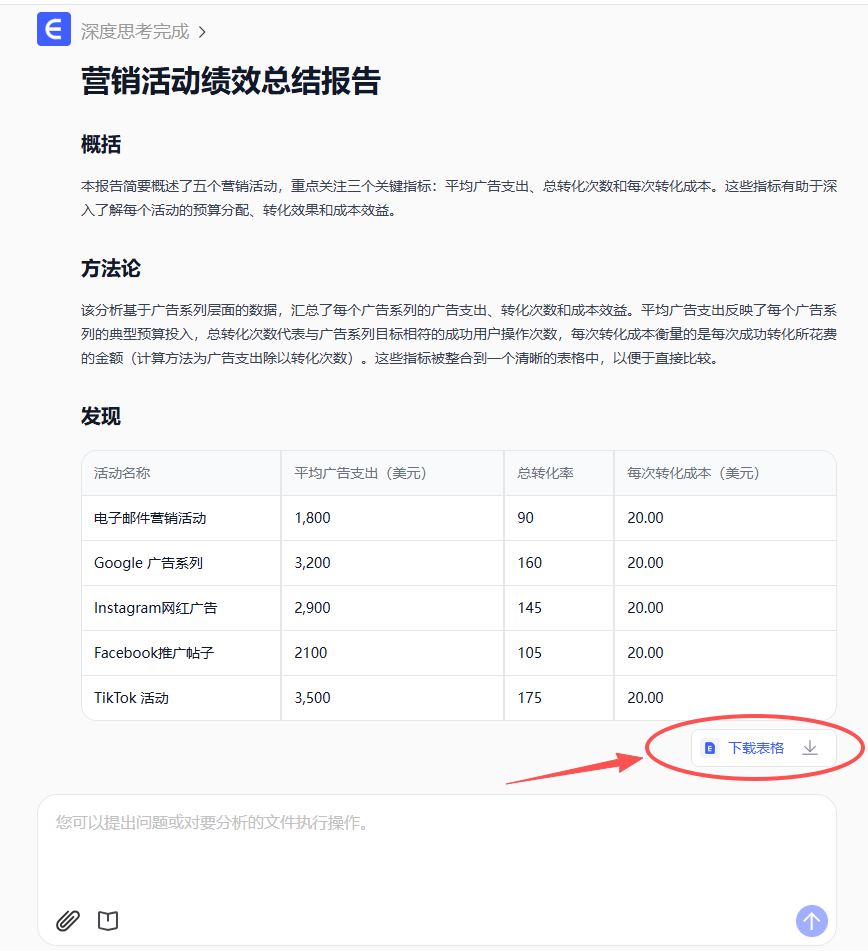Select the 平均广告支出（美元） column header
Image resolution: width=868 pixels, height=951 pixels.
point(361,473)
